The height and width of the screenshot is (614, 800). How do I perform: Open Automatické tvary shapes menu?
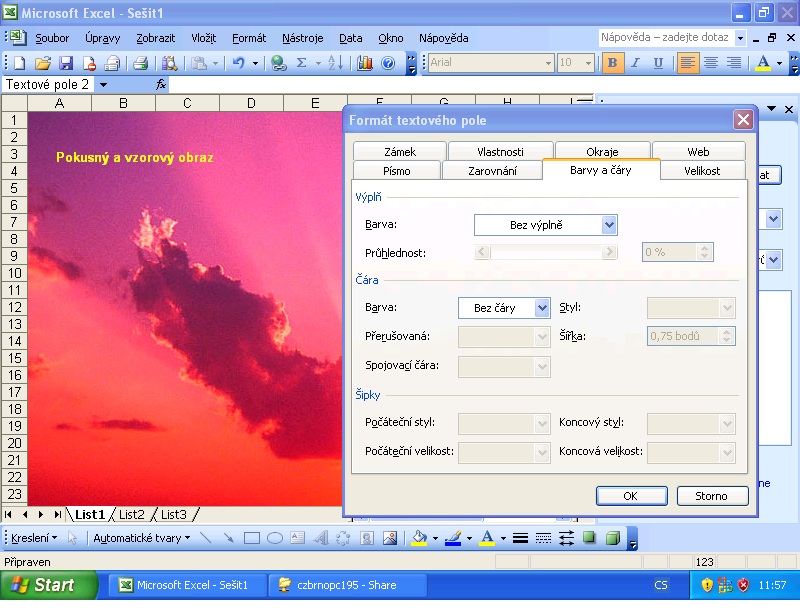[141, 538]
